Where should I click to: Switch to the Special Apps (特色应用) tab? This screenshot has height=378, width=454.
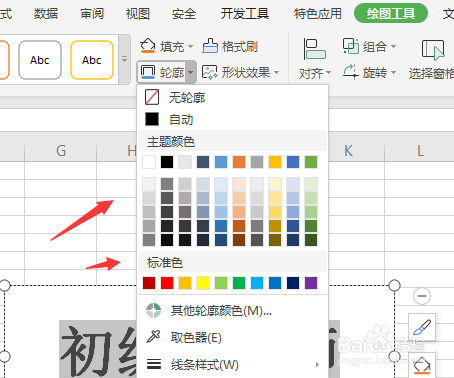[317, 14]
